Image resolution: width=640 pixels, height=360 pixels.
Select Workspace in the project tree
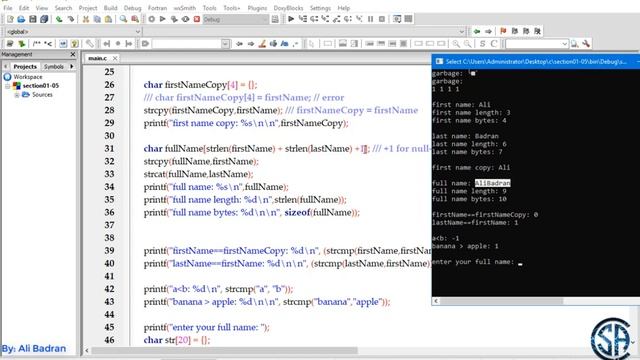28,77
